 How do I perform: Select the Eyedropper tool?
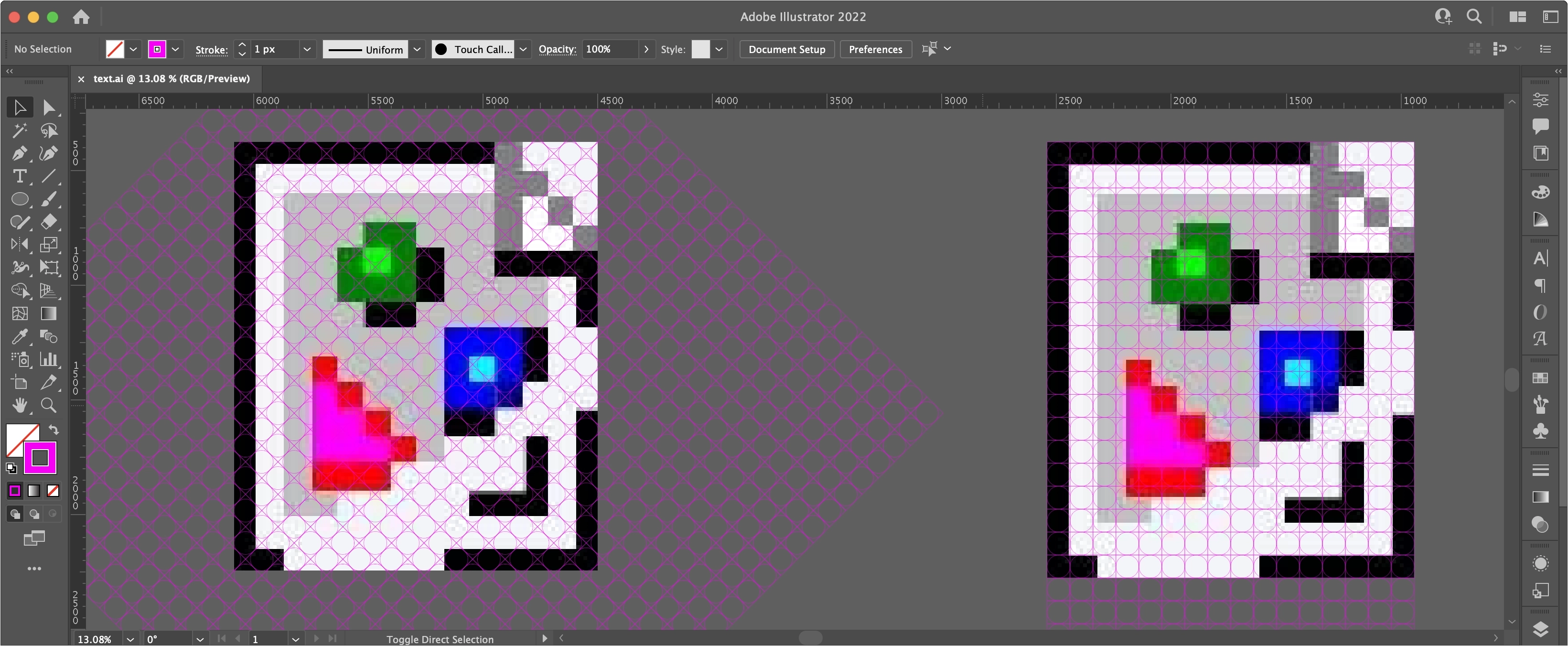tap(20, 337)
